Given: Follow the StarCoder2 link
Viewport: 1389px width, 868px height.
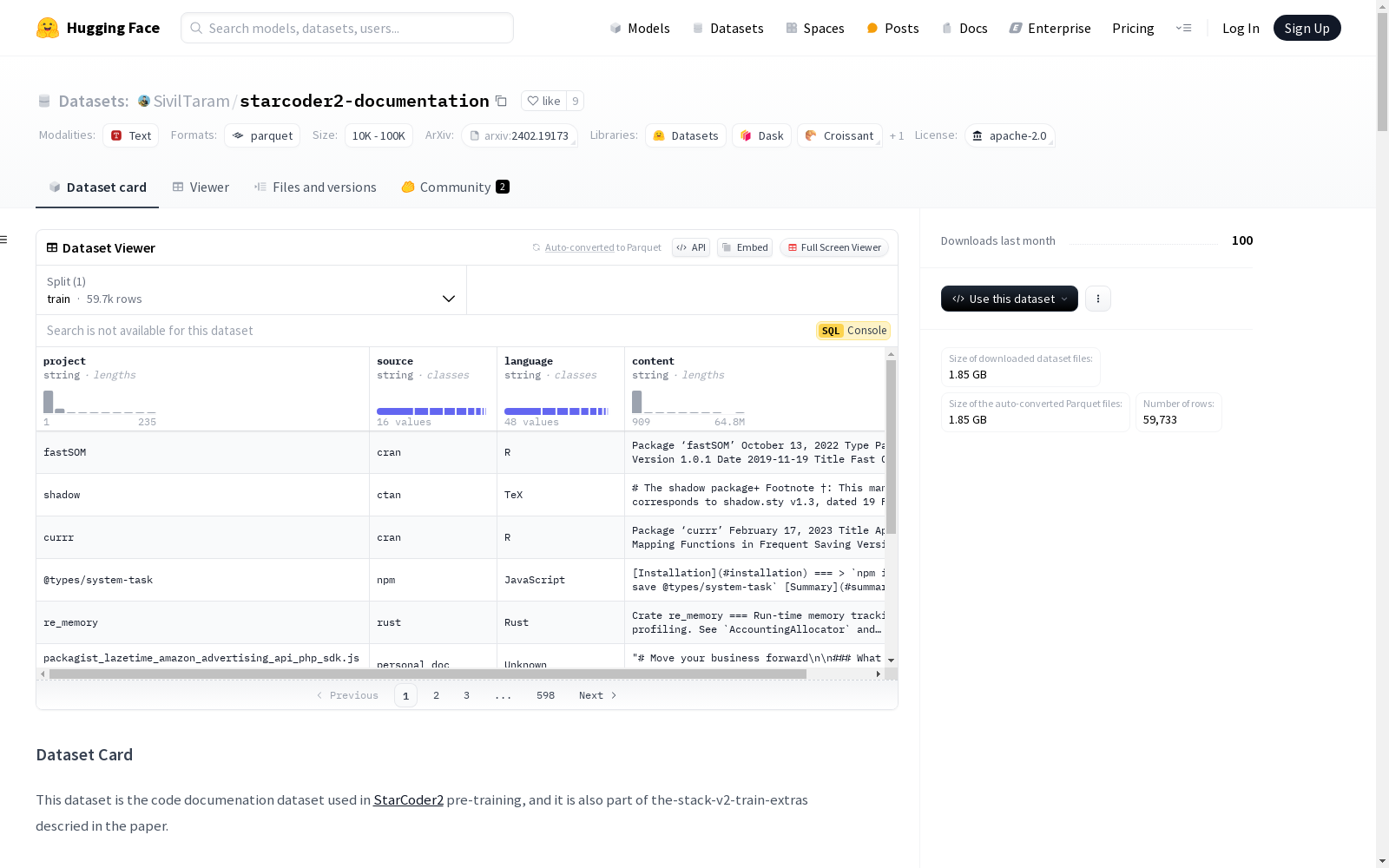Looking at the screenshot, I should point(409,799).
